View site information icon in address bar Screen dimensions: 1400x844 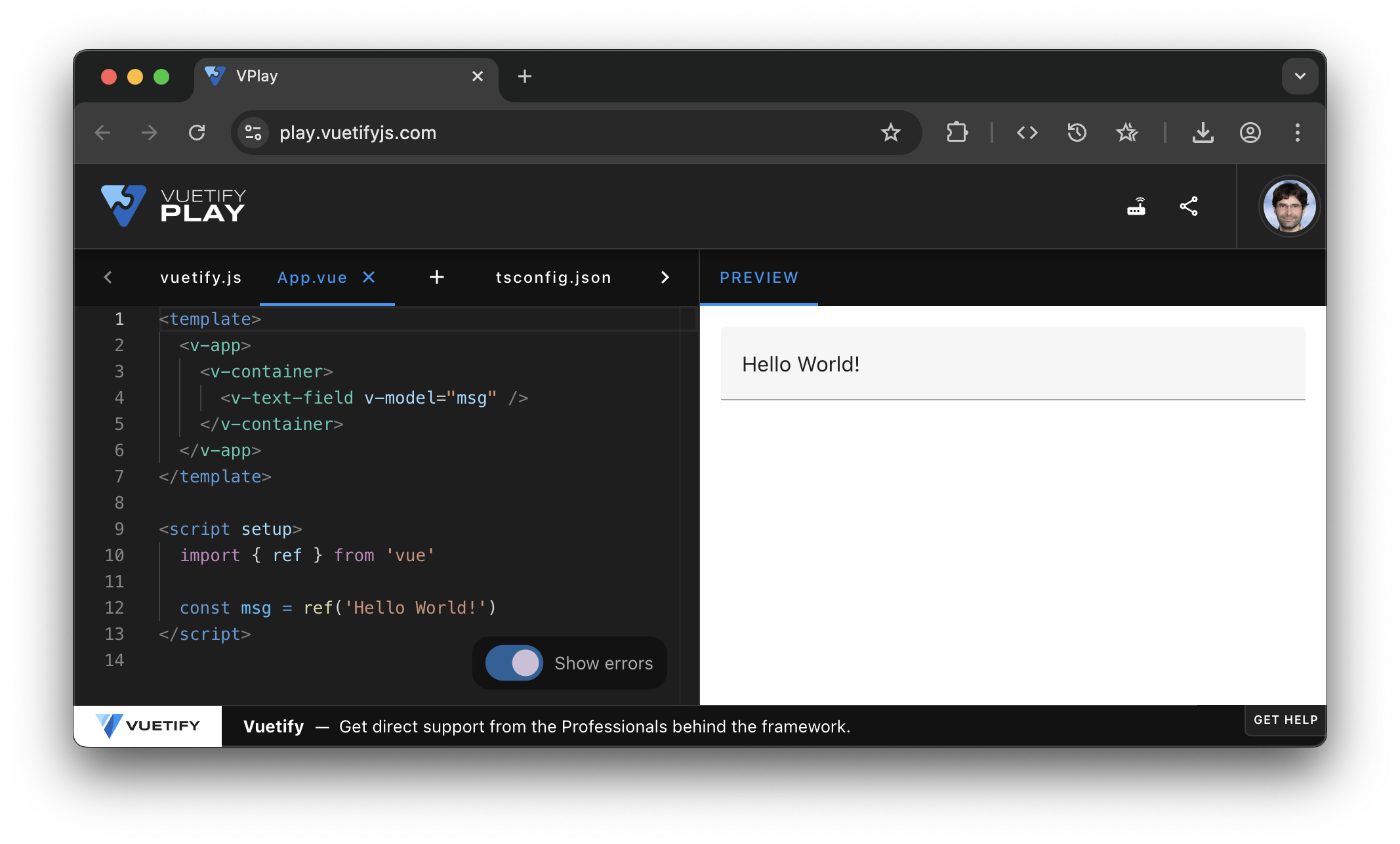(253, 133)
